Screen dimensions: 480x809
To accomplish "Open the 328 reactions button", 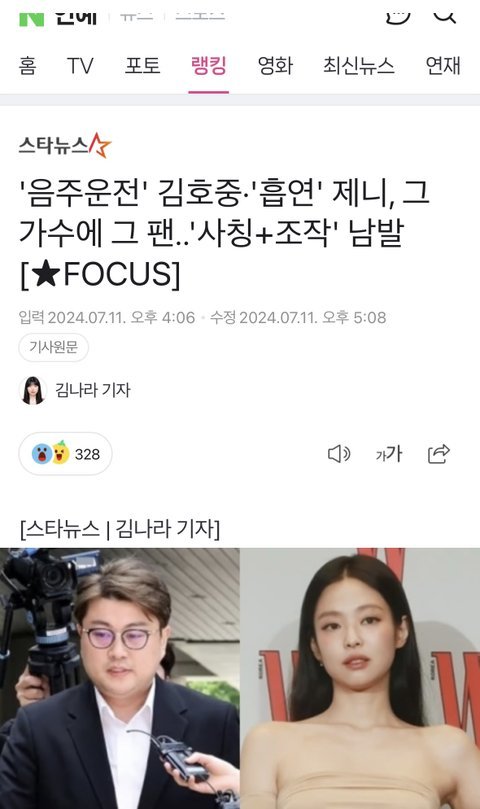I will tap(66, 454).
